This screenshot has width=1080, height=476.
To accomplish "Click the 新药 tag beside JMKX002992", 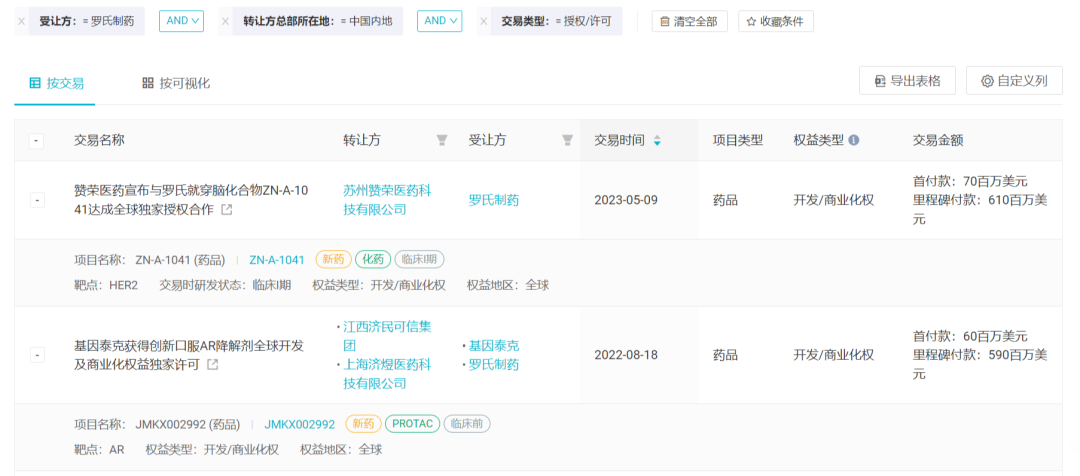I will (x=363, y=424).
